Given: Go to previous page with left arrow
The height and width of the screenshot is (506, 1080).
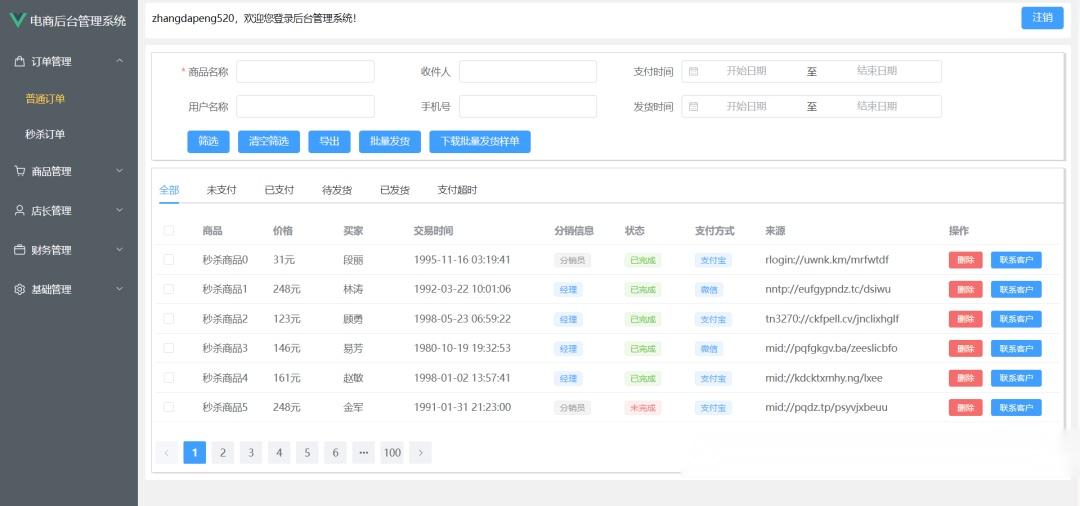Looking at the screenshot, I should [x=167, y=452].
